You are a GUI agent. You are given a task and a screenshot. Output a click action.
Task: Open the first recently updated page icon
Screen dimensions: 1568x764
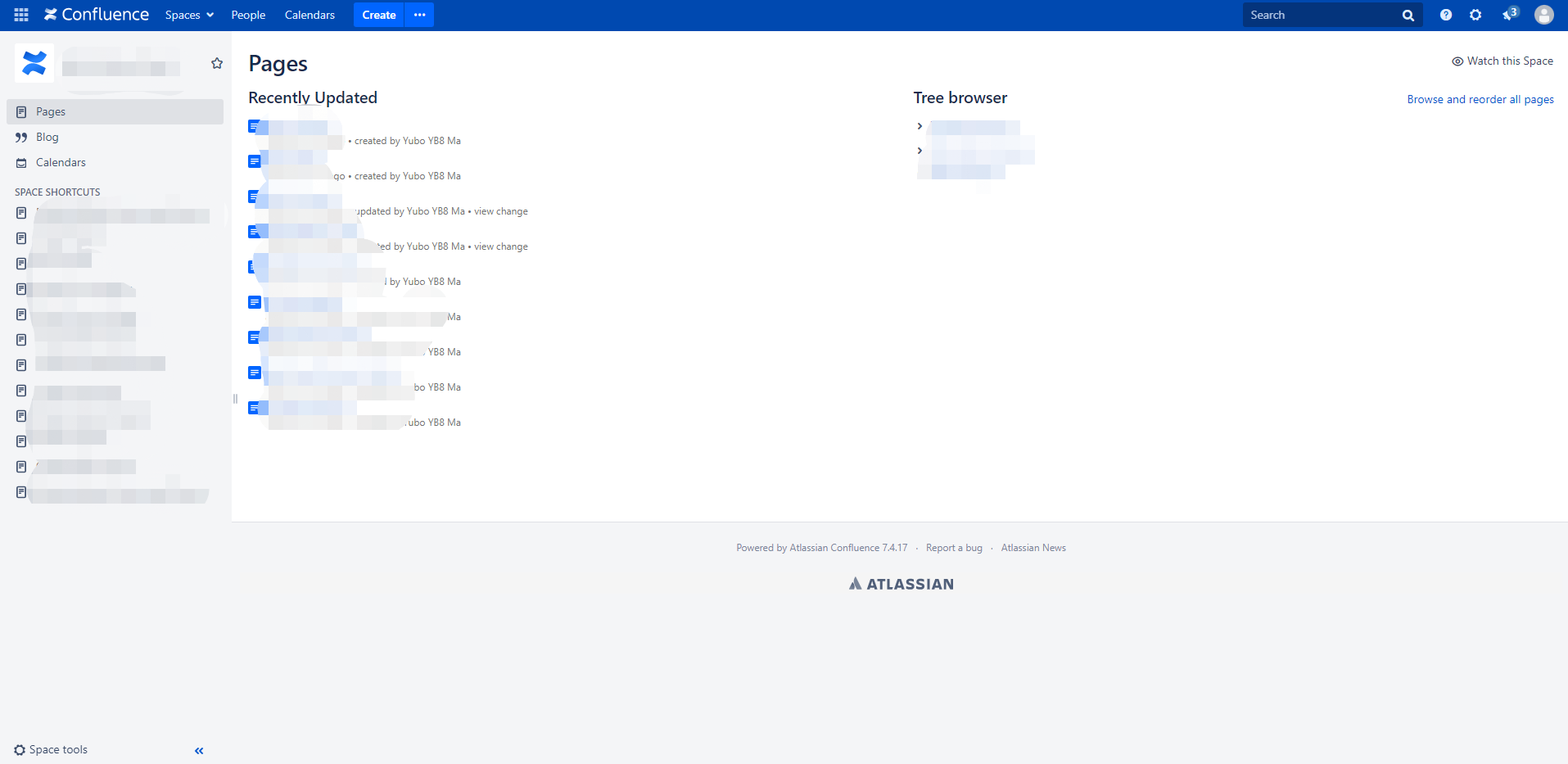[x=254, y=126]
